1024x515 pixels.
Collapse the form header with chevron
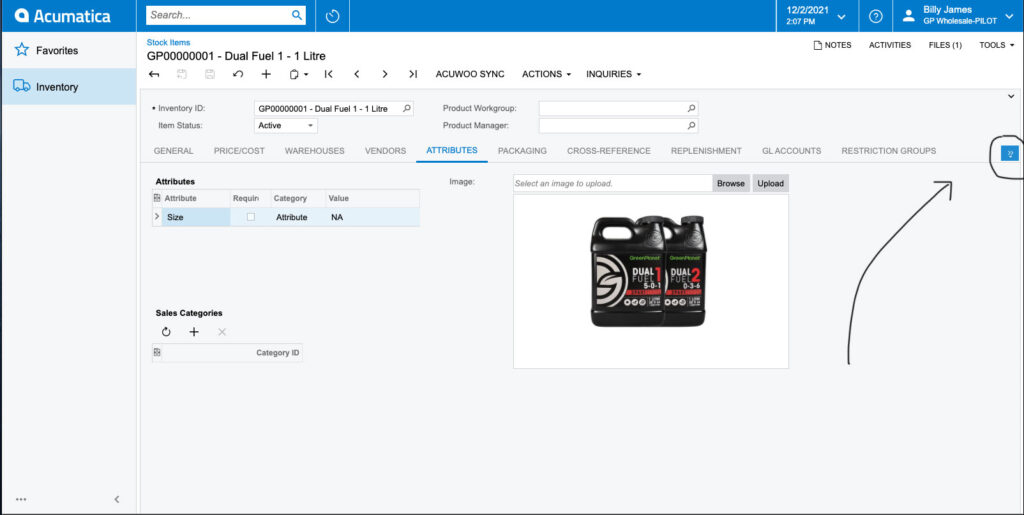[1011, 97]
